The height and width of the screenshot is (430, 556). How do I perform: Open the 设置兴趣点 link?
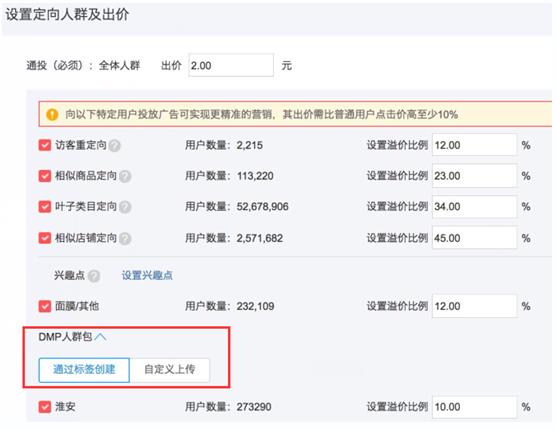pos(147,275)
